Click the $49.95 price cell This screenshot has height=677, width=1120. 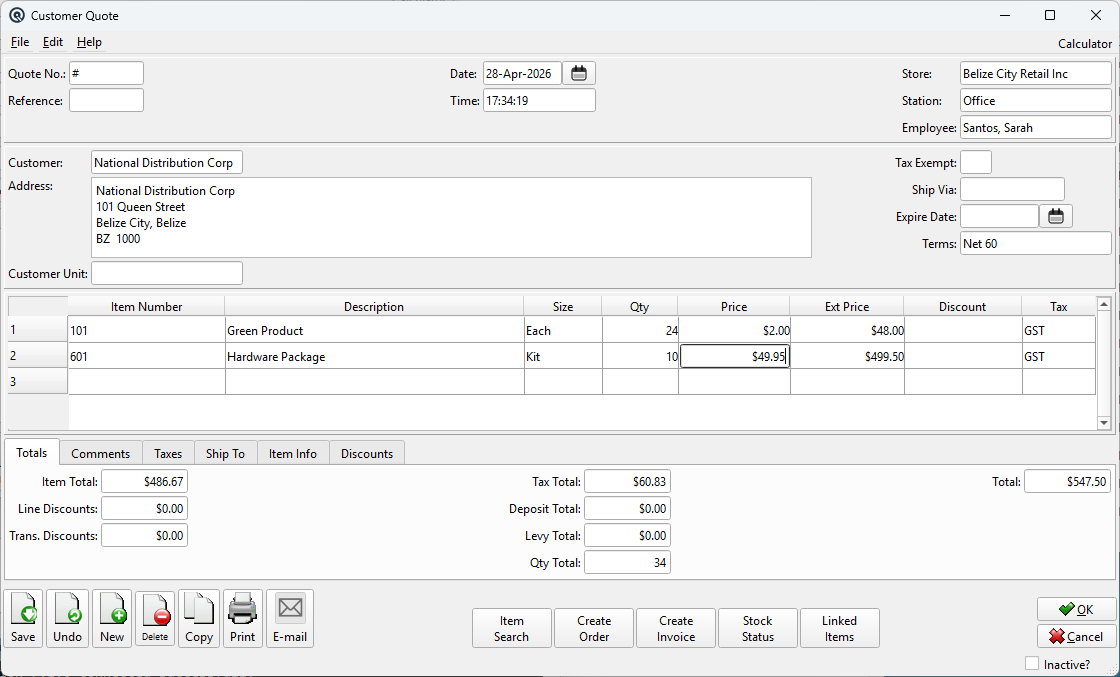pyautogui.click(x=734, y=356)
